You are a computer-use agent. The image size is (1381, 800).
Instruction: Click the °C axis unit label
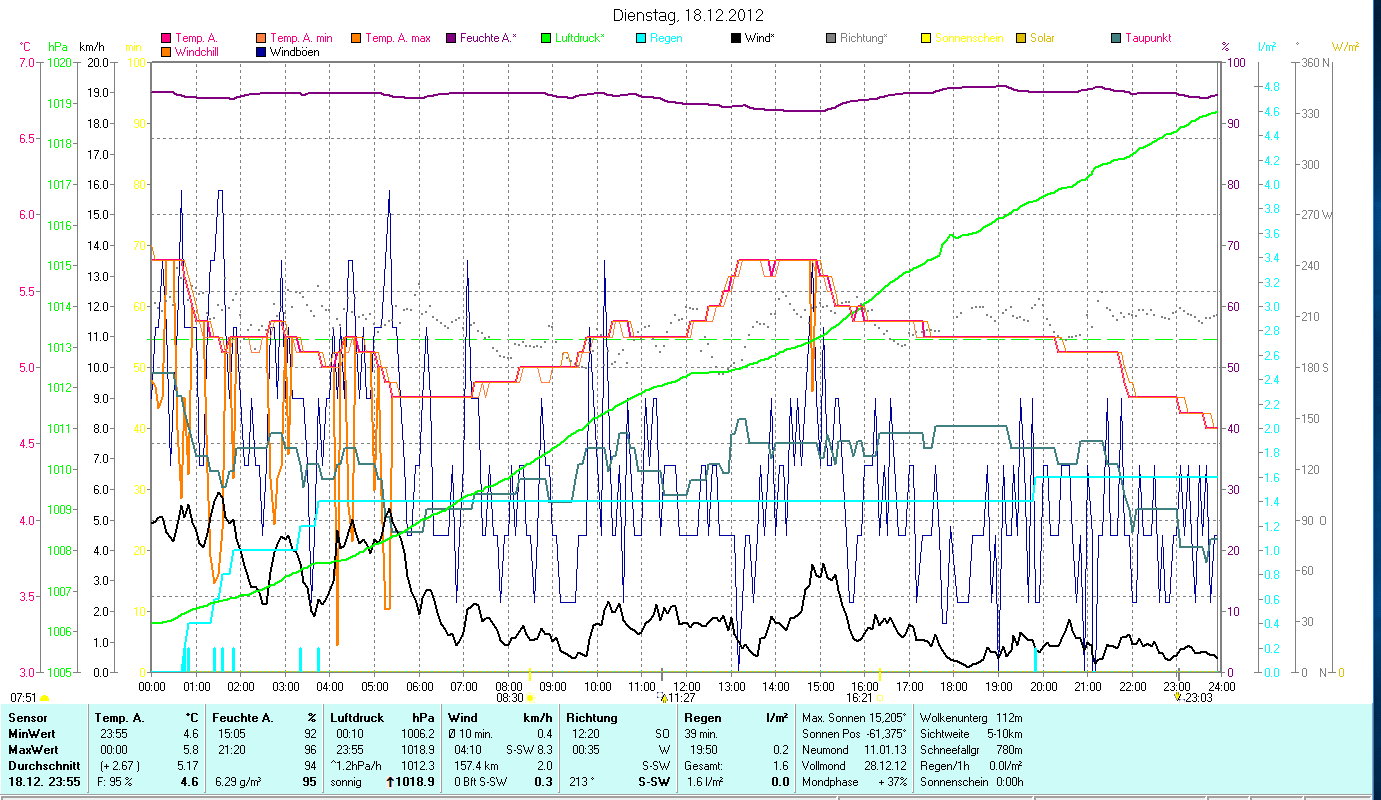[25, 47]
